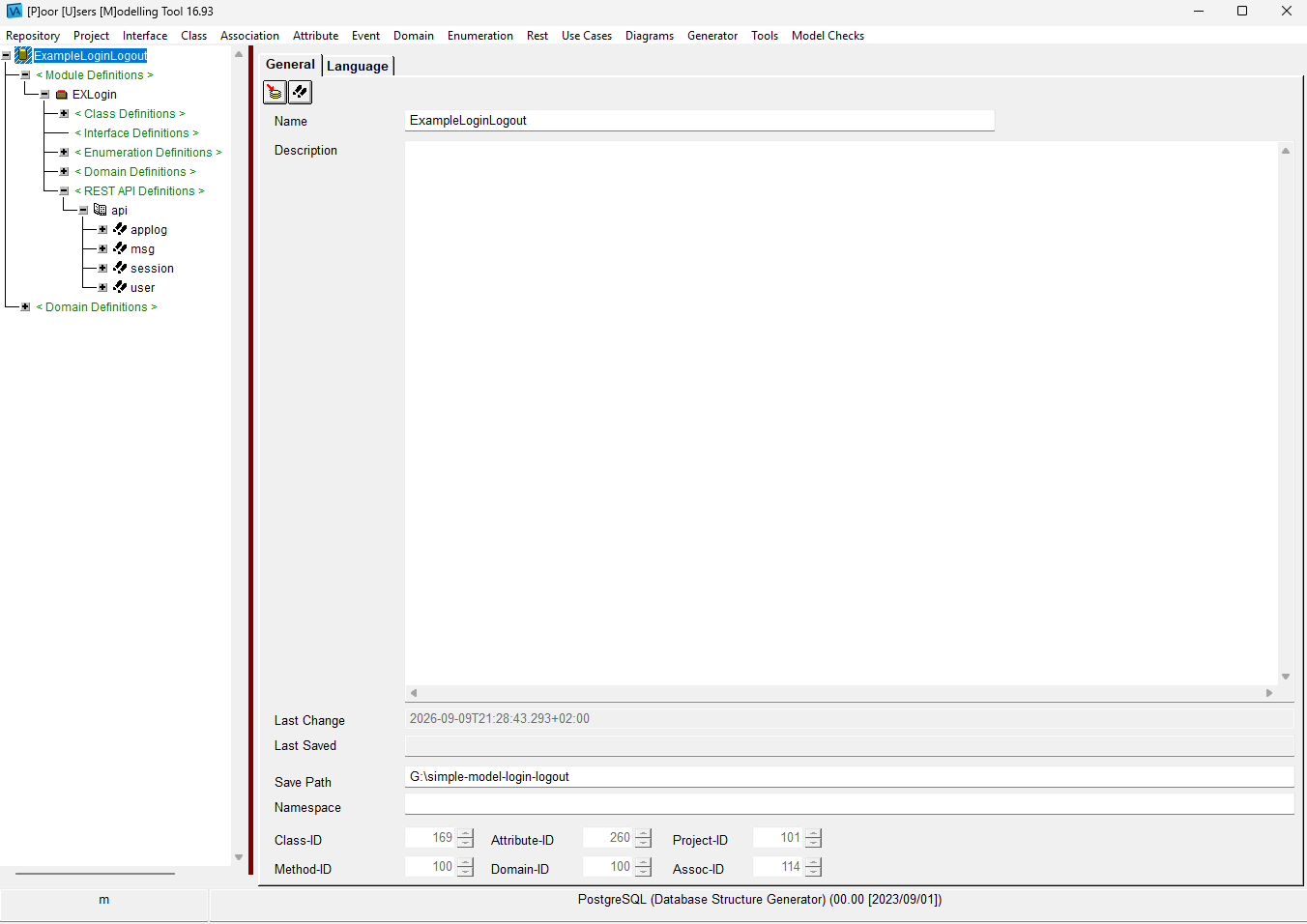Open the Generator menu
The image size is (1307, 924).
pos(712,36)
